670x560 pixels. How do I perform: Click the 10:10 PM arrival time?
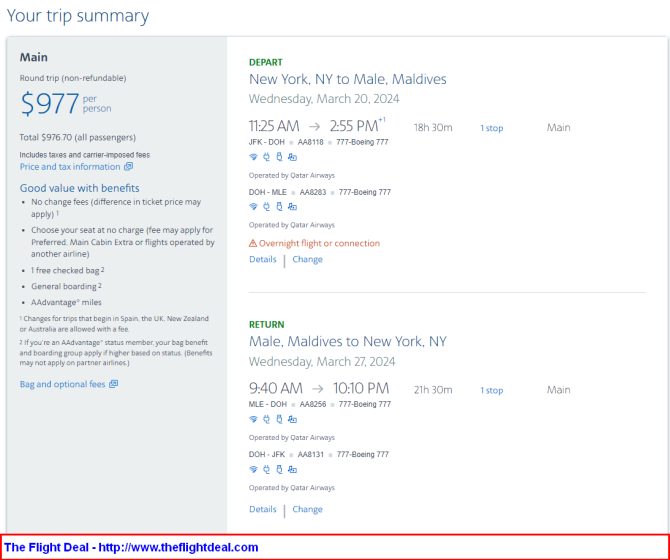[361, 388]
